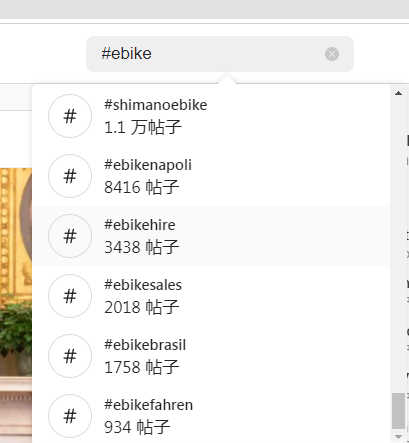Click the 1.1 万帖子 count under #shimanoebike
Viewport: 409px width, 443px height.
(143, 127)
